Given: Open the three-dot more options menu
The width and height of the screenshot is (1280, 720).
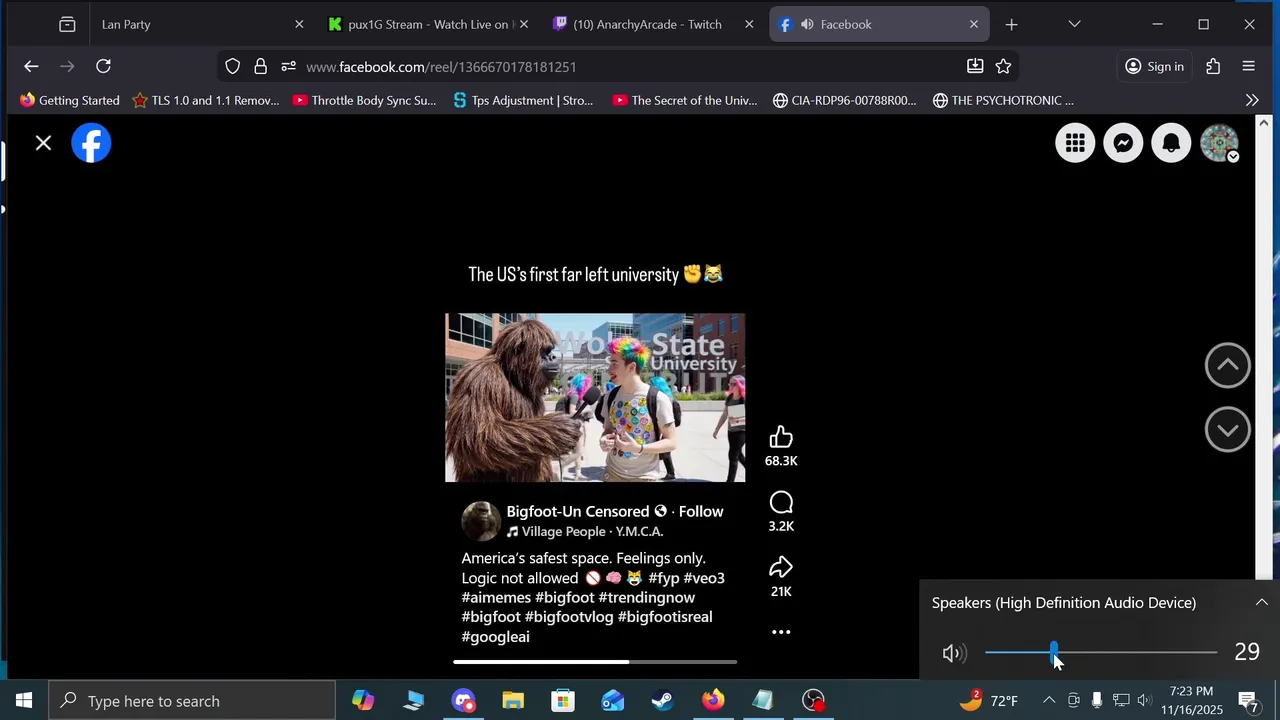Looking at the screenshot, I should (781, 632).
